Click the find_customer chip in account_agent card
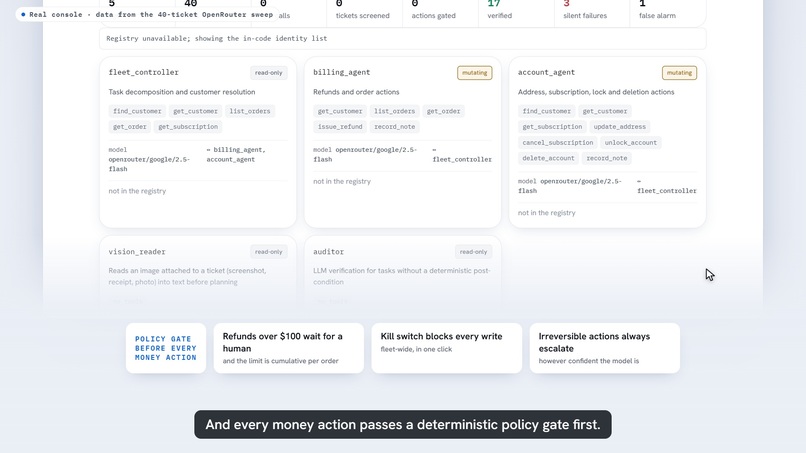 (x=546, y=111)
